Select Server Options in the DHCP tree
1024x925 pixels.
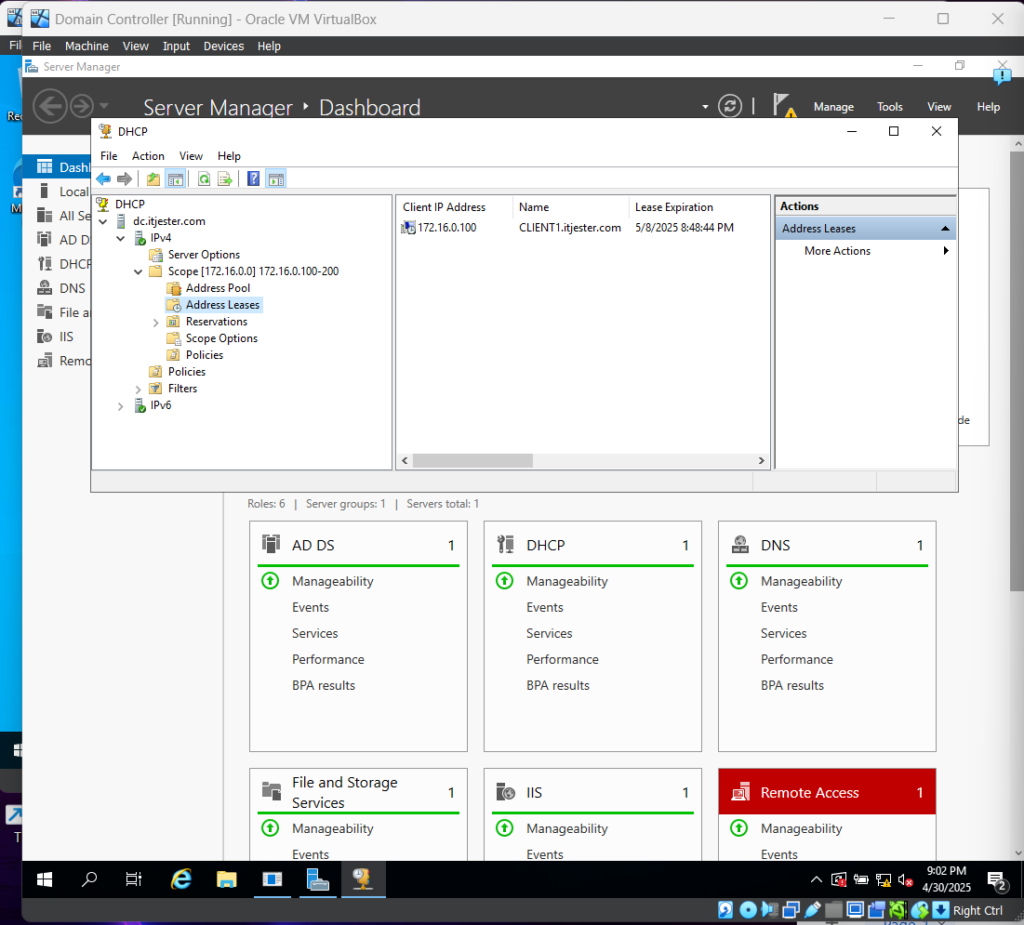[x=204, y=255]
